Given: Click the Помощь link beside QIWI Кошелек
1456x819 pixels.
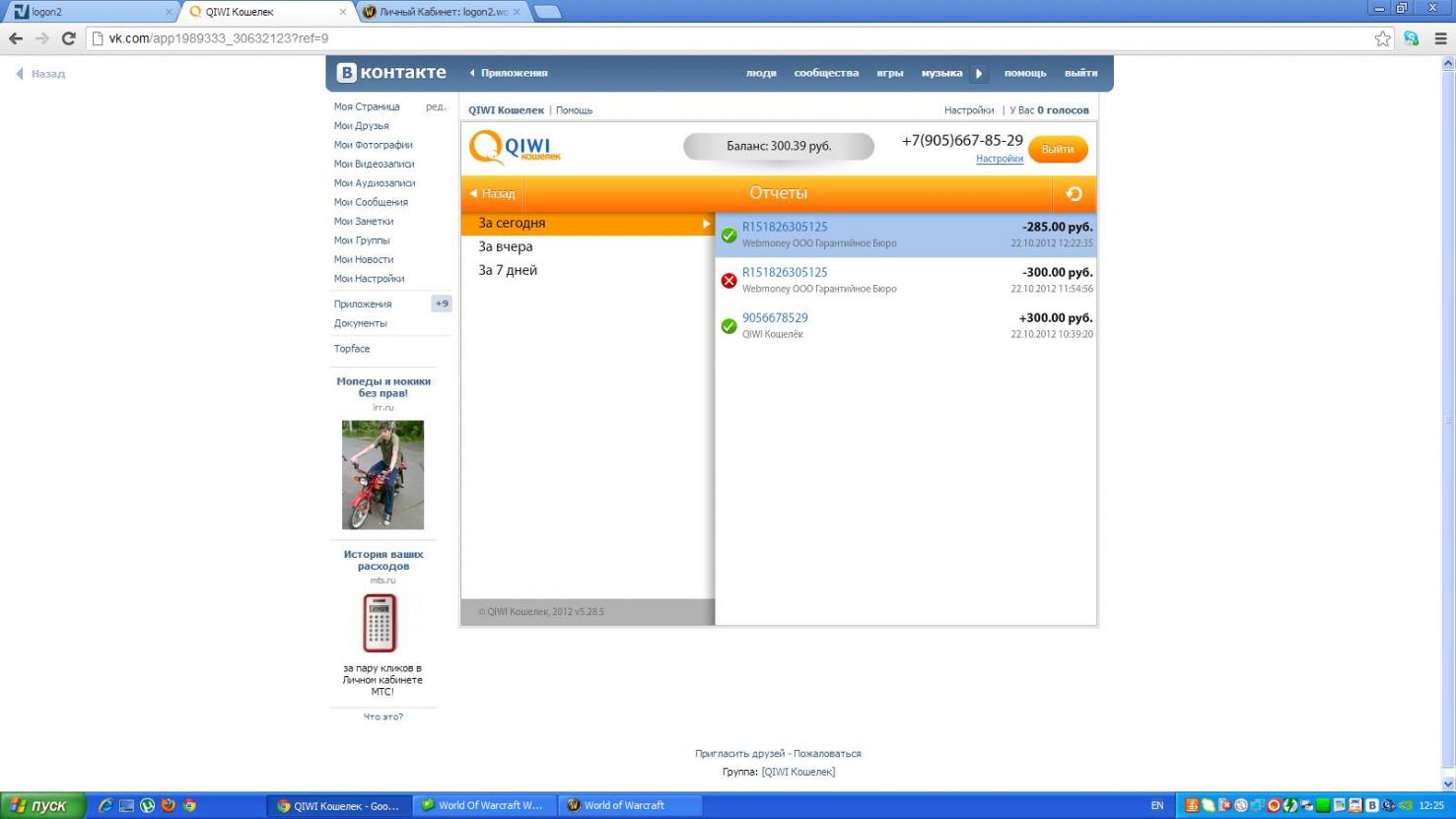Looking at the screenshot, I should coord(574,110).
